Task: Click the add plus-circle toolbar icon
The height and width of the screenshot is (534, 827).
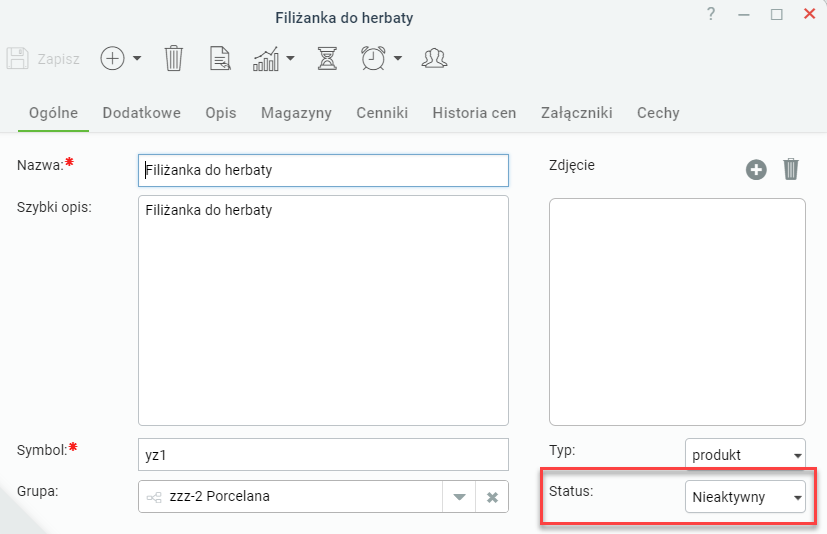Action: (112, 58)
